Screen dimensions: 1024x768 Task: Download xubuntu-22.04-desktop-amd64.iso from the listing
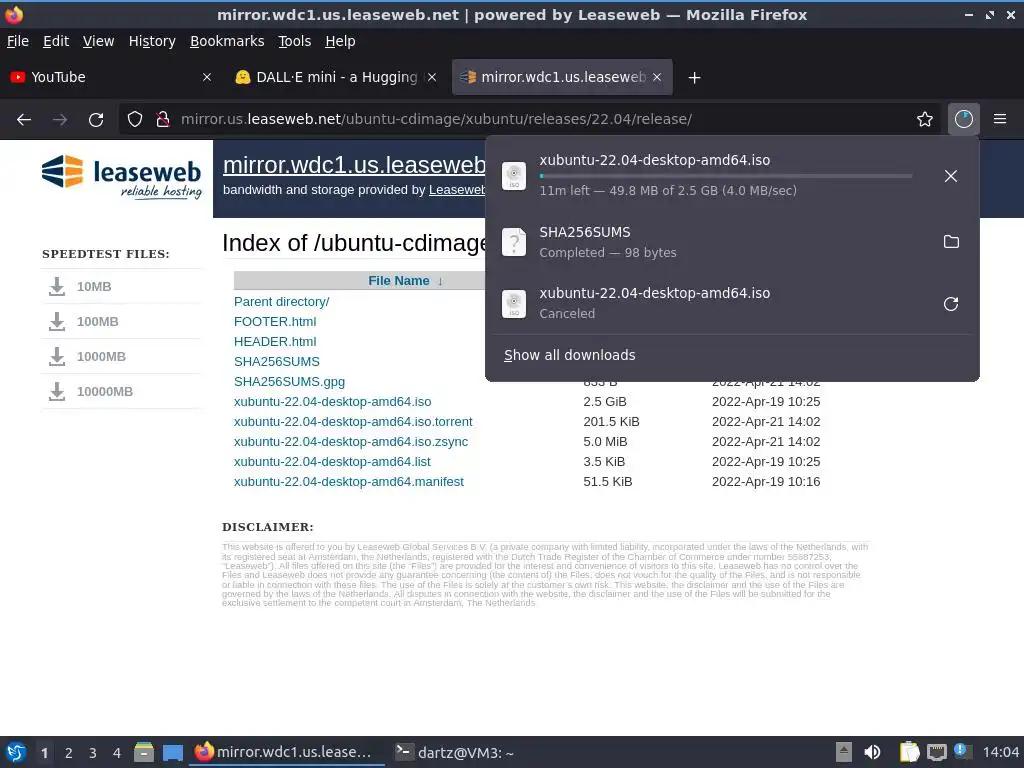pos(332,402)
